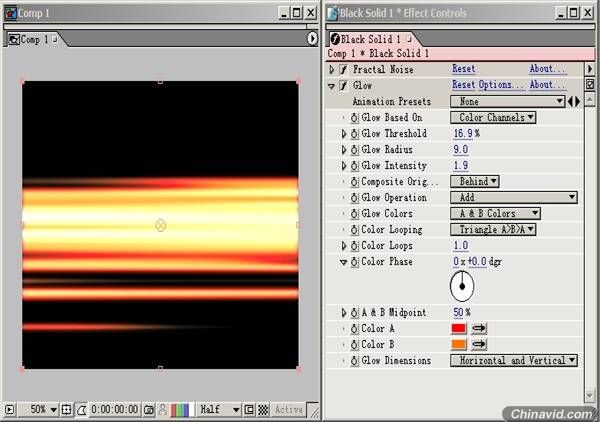The width and height of the screenshot is (600, 422).
Task: Open the 50% magnification dropdown
Action: click(x=39, y=410)
